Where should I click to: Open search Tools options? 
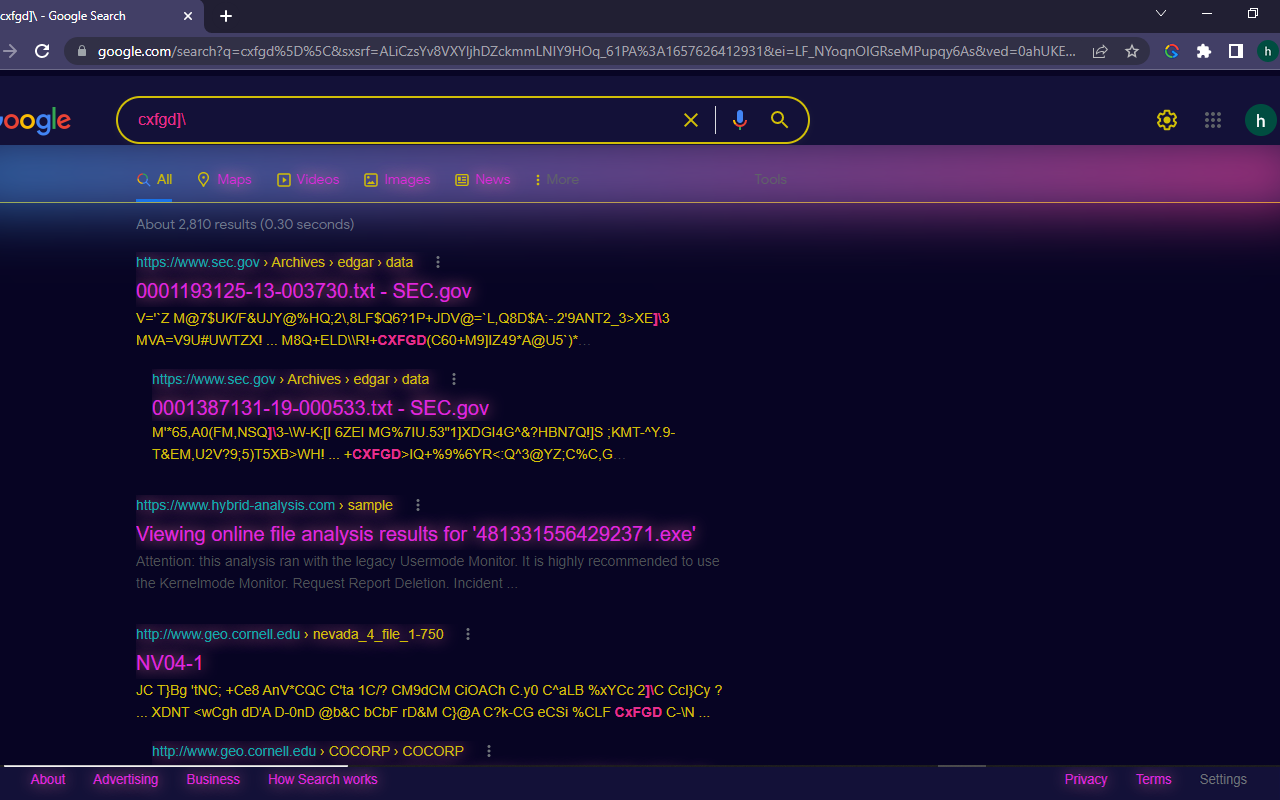771,180
